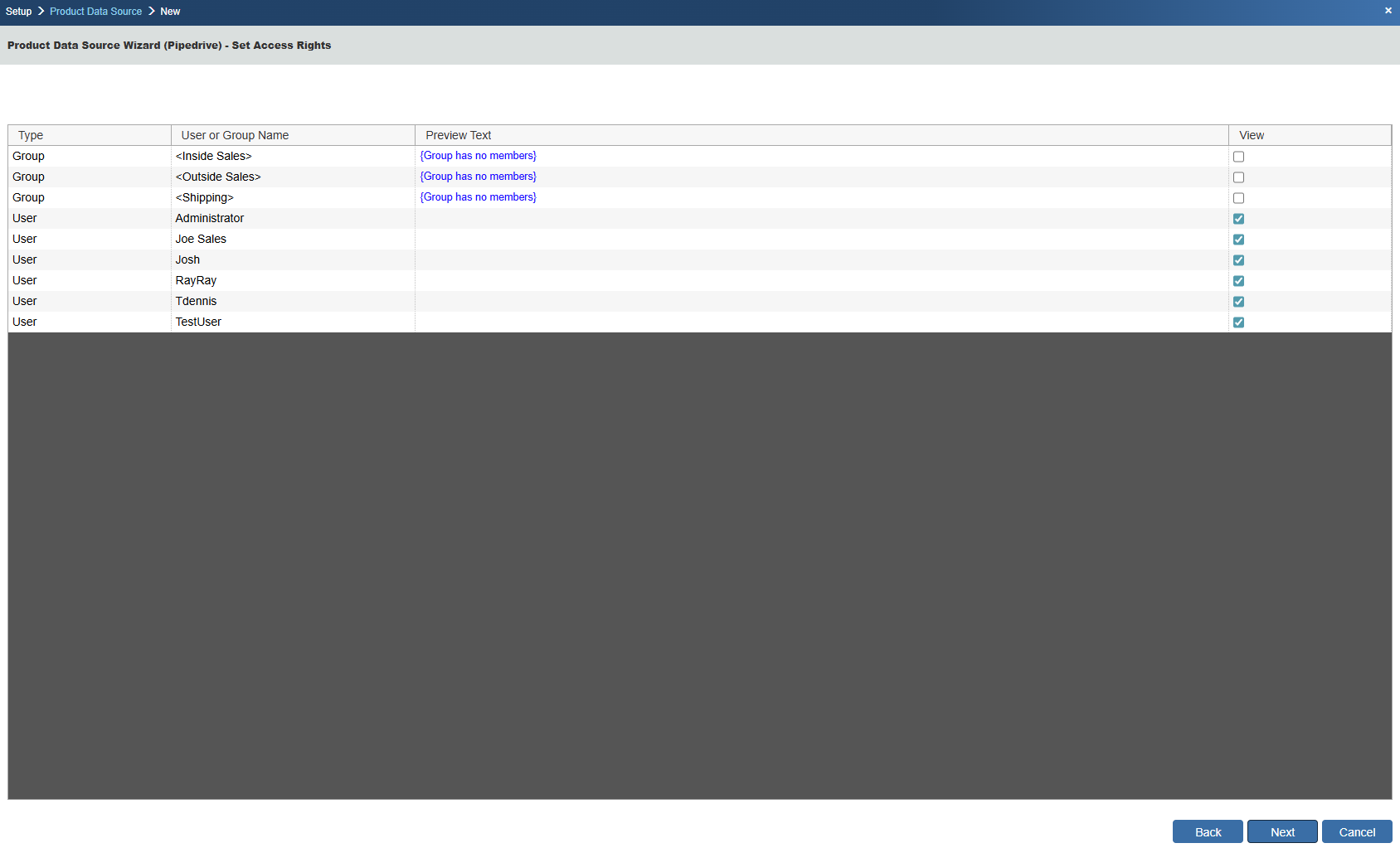The width and height of the screenshot is (1400, 848).
Task: Open Product Data Source breadcrumb link
Action: tap(95, 12)
